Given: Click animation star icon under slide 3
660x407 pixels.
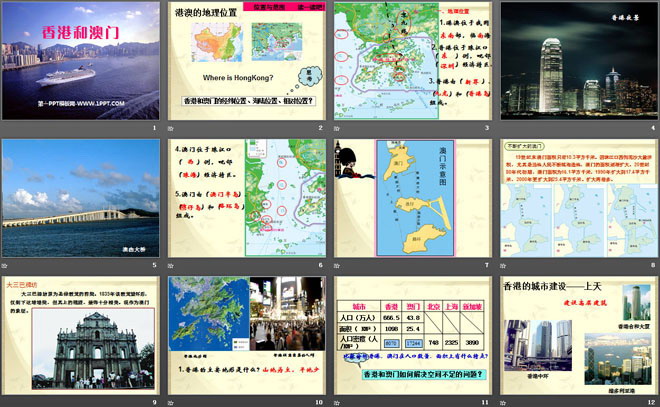Looking at the screenshot, I should [337, 128].
